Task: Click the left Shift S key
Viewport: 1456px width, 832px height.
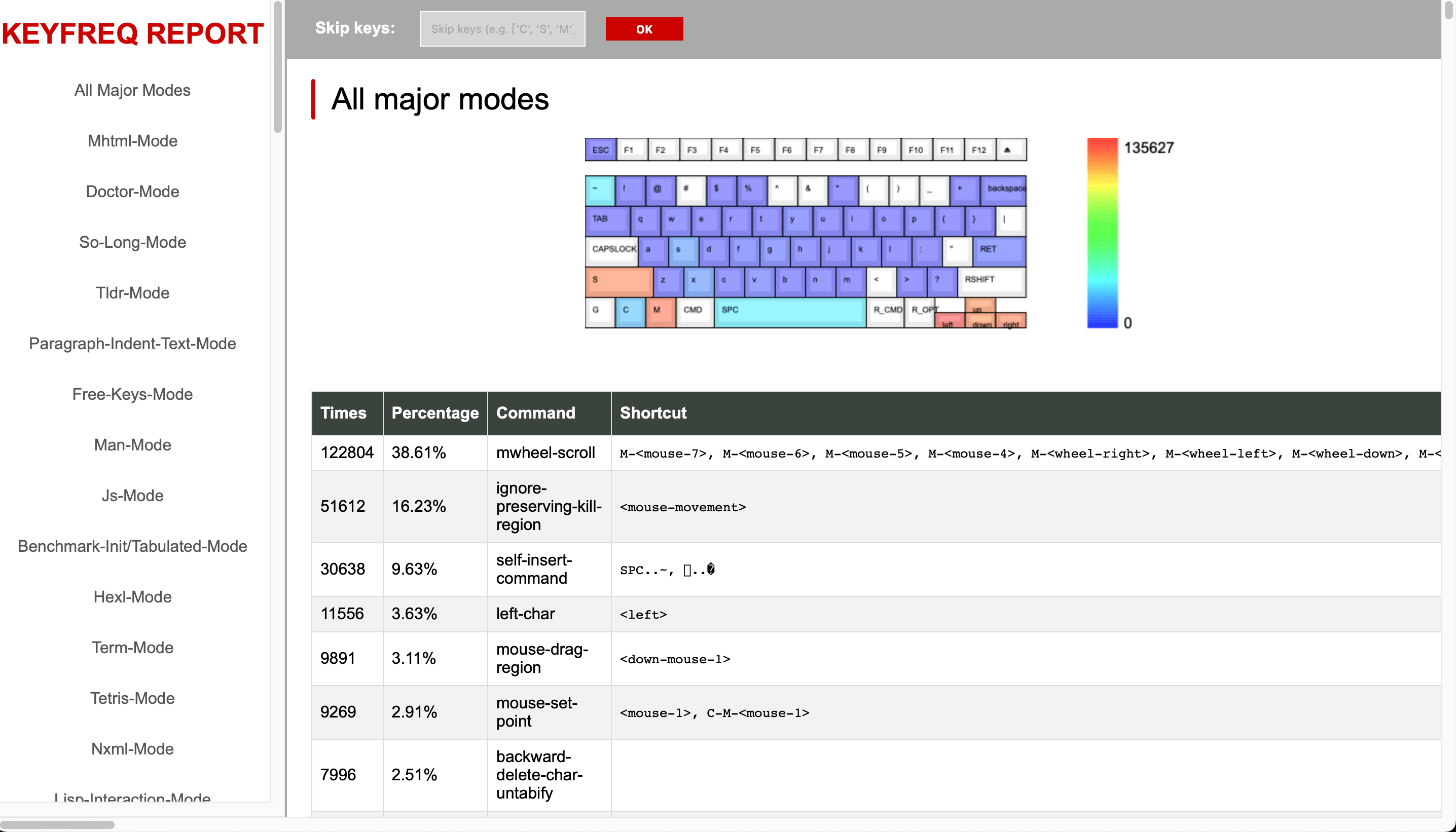Action: click(618, 281)
